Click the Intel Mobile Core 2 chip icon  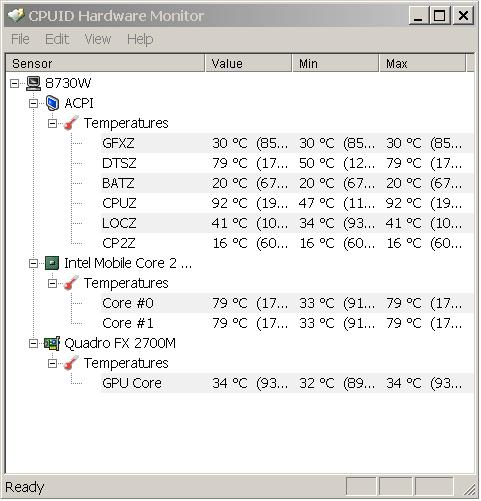[x=52, y=263]
